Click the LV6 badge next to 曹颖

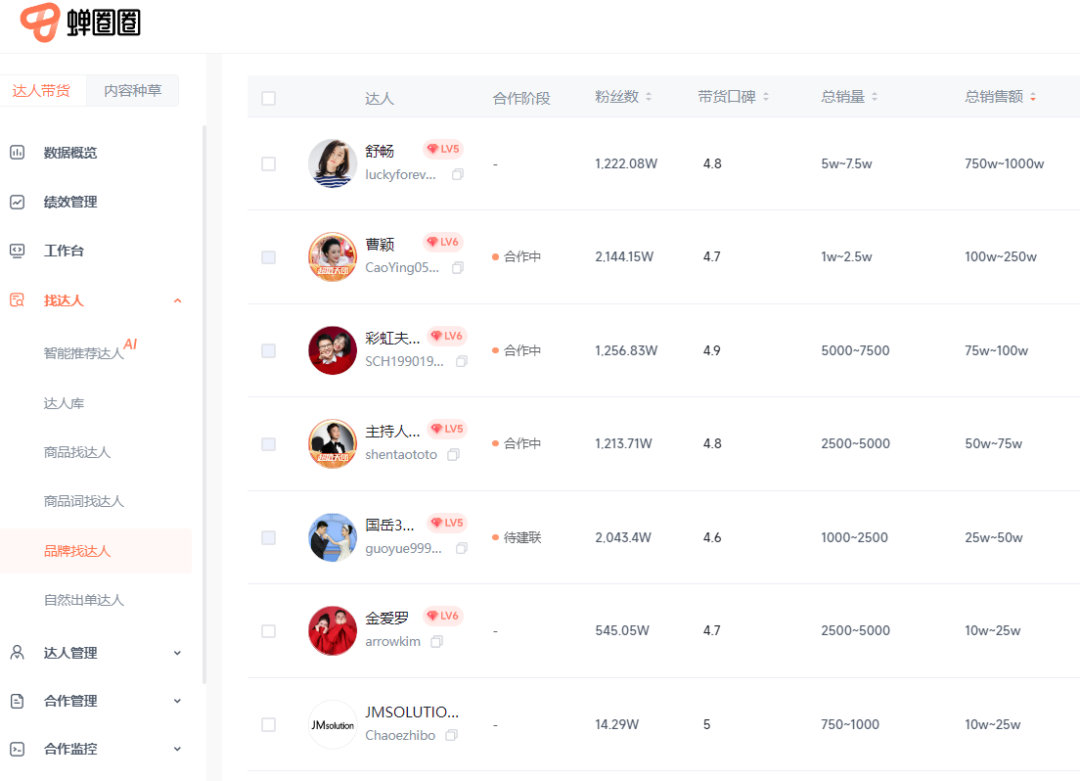coord(443,242)
